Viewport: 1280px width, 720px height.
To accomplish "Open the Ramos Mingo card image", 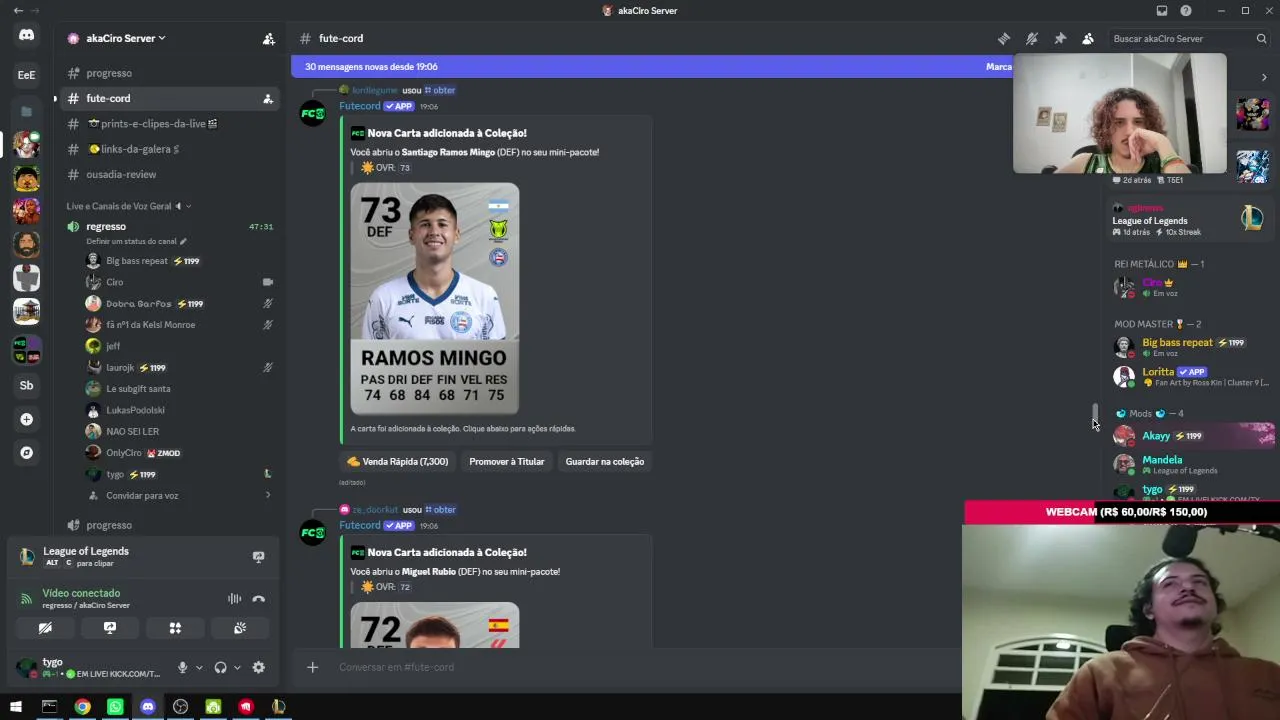I will click(435, 299).
